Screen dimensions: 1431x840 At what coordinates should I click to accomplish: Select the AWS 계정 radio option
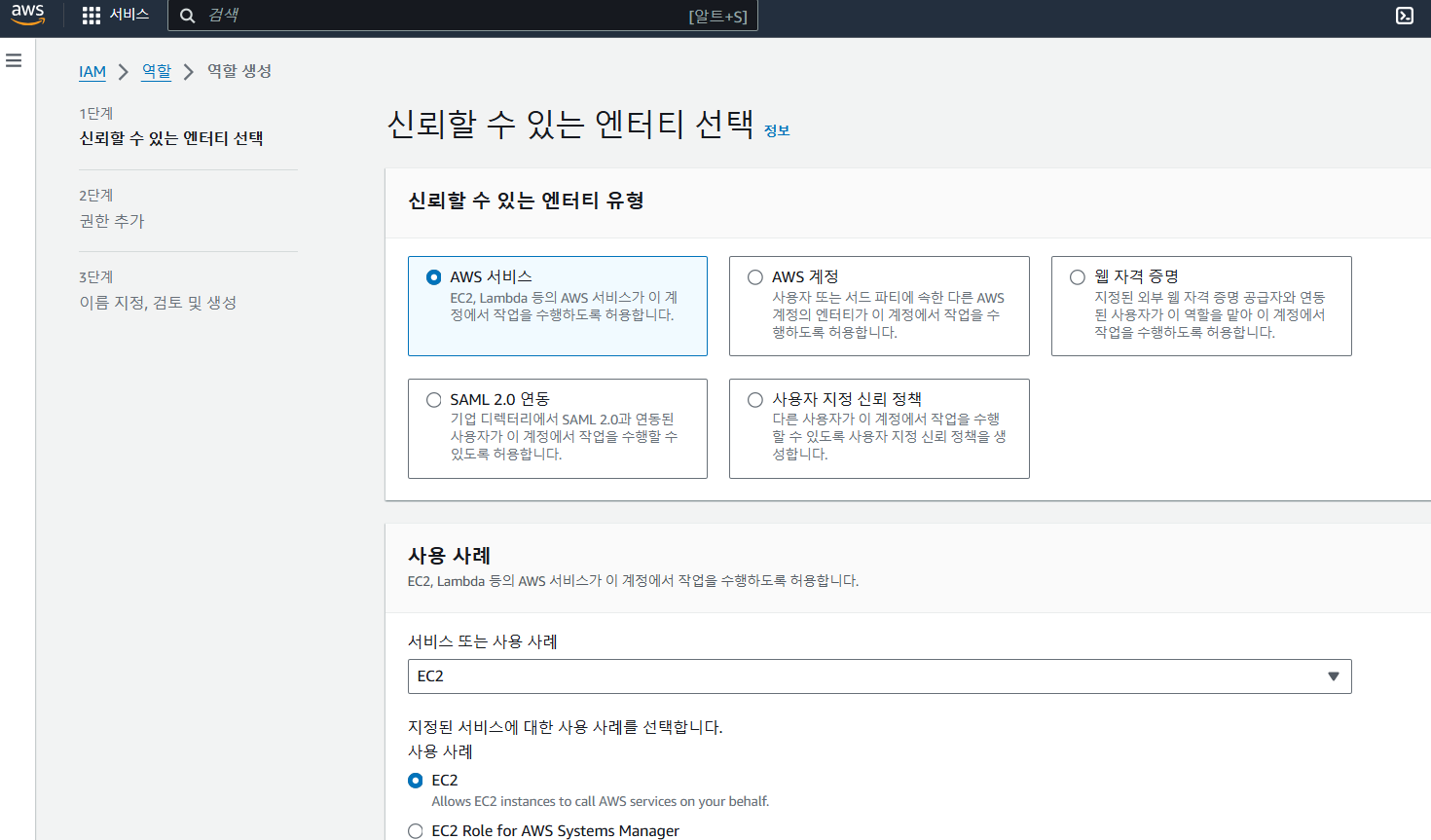pyautogui.click(x=755, y=277)
